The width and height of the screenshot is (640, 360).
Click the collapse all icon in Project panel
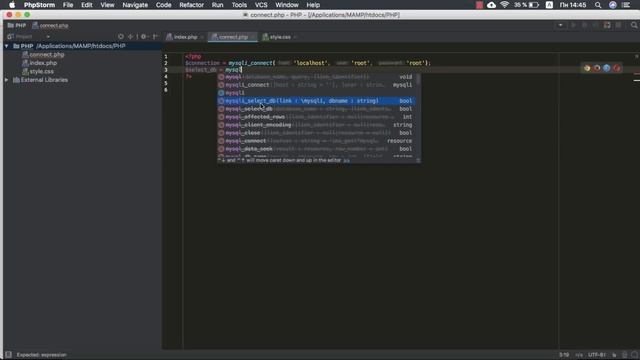[131, 37]
